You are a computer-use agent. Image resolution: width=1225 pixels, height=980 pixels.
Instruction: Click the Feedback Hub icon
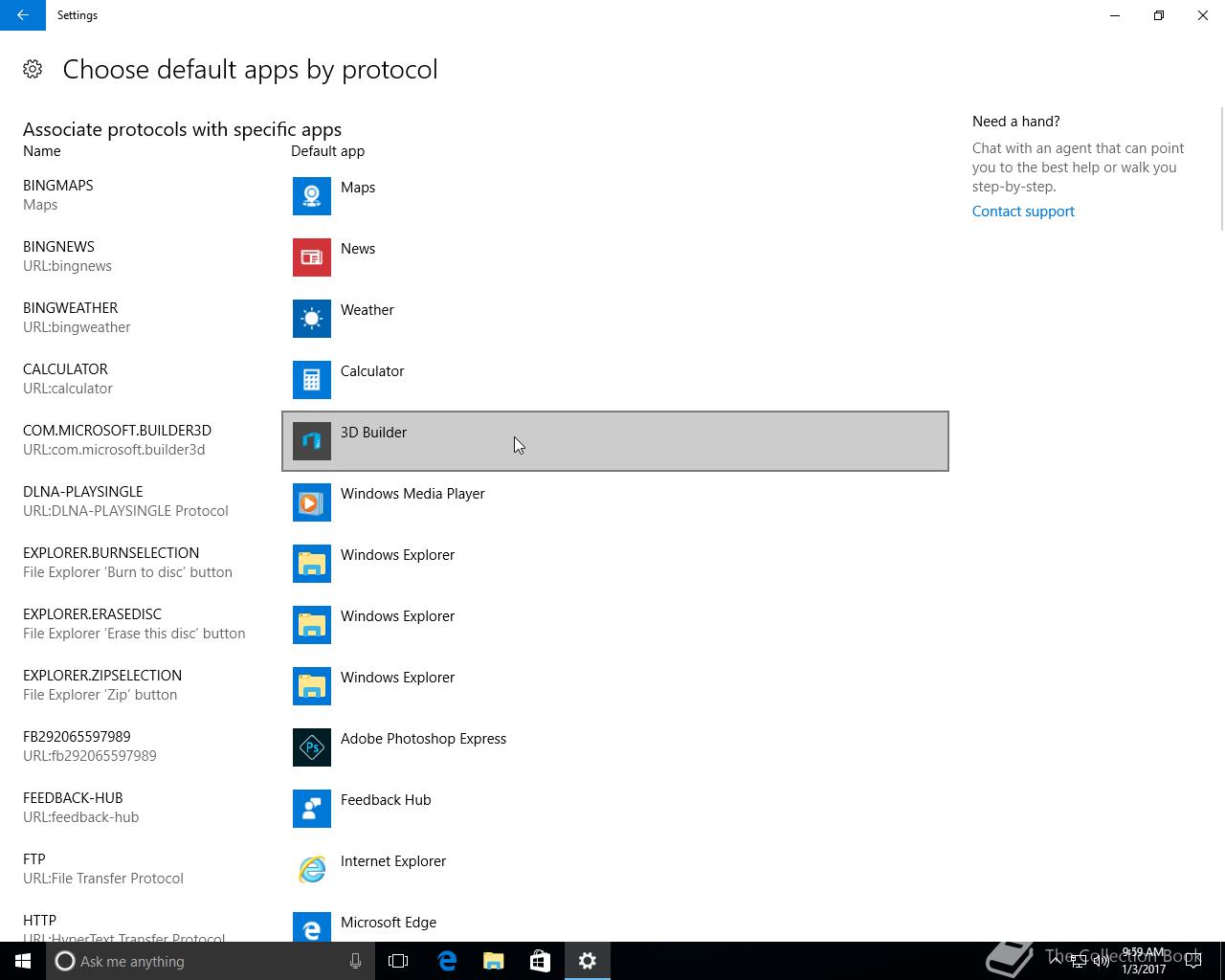pos(311,809)
